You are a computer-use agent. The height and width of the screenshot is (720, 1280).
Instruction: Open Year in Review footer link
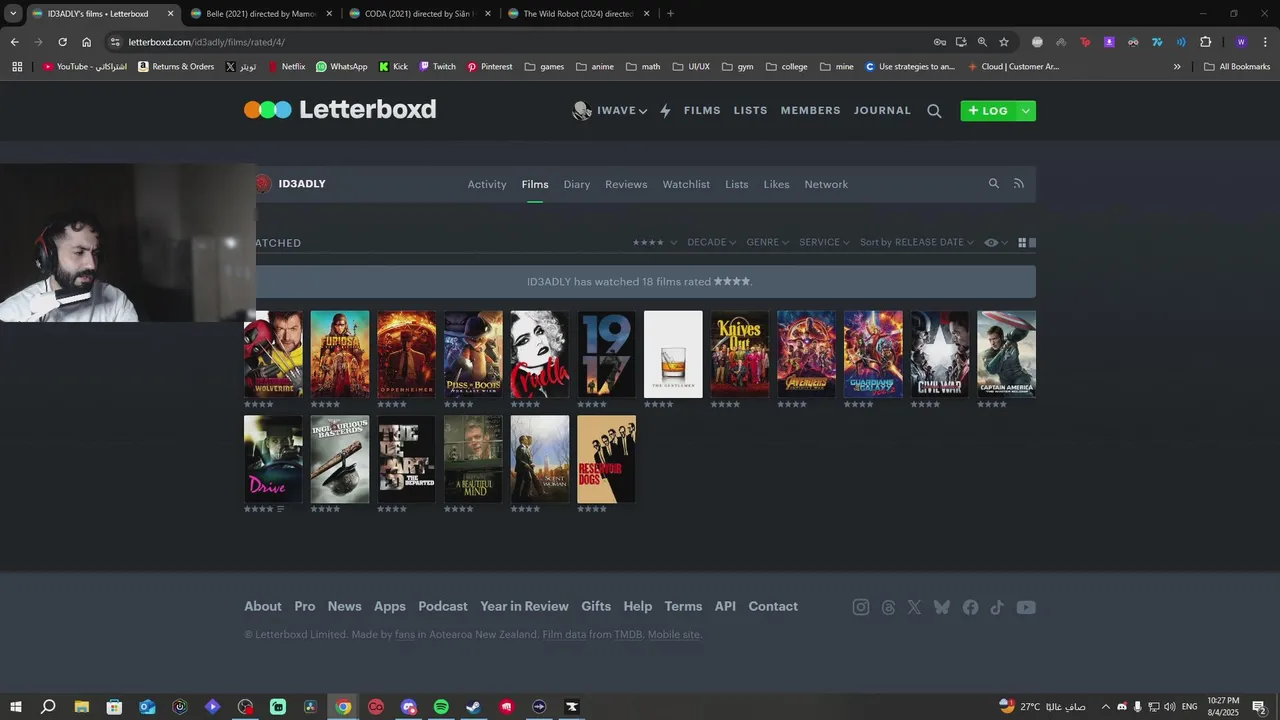click(x=524, y=606)
